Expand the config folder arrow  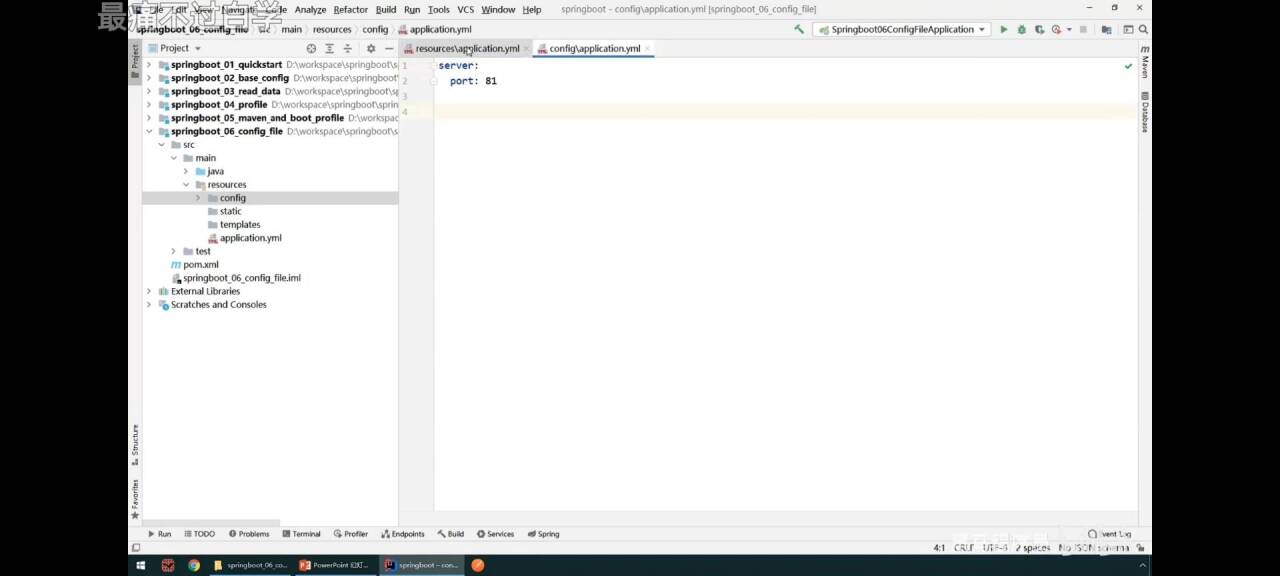(198, 198)
